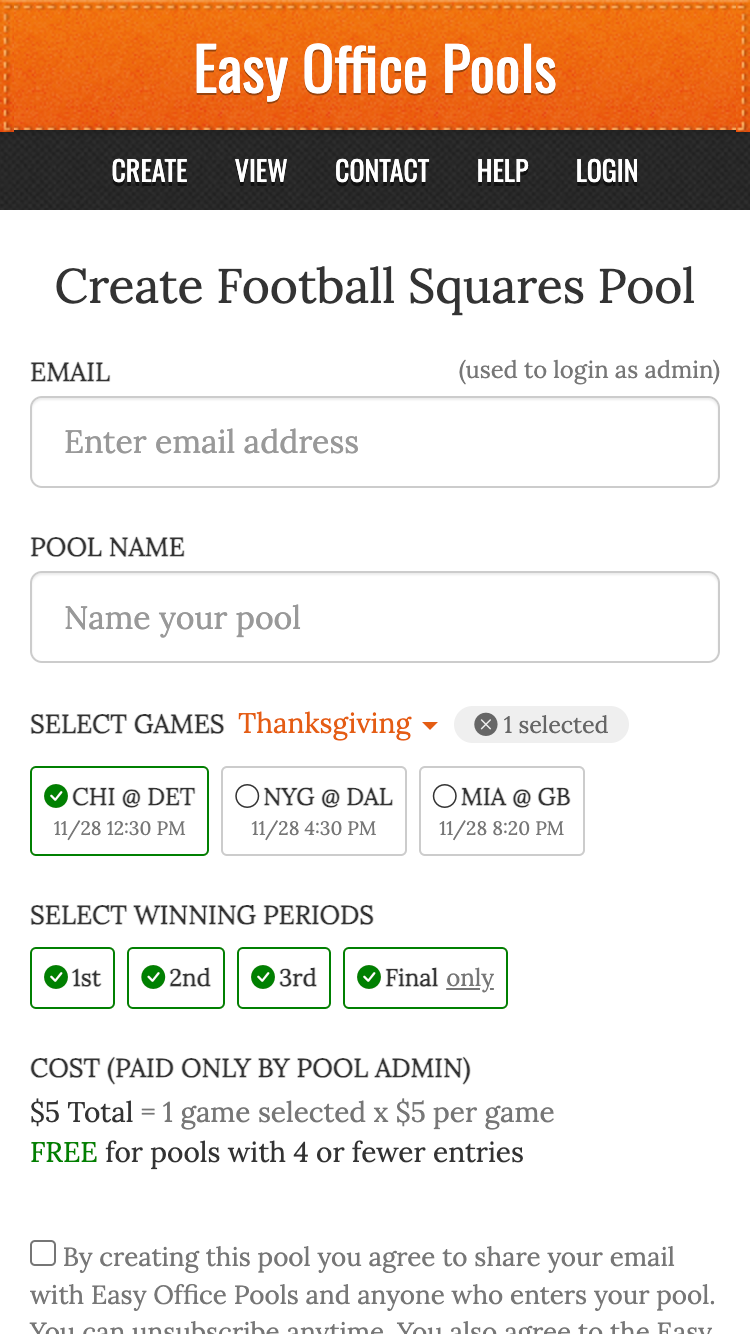Click the green checkmark on CHI @ DET
Screen dimensions: 750x1334
click(x=57, y=796)
